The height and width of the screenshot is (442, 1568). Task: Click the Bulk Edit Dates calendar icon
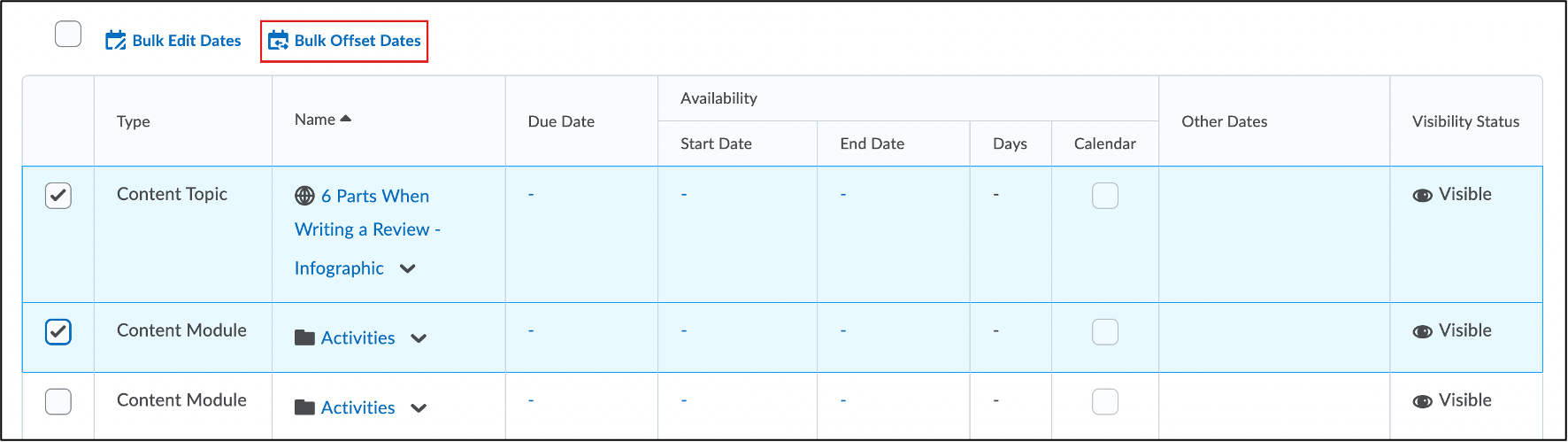pyautogui.click(x=115, y=41)
